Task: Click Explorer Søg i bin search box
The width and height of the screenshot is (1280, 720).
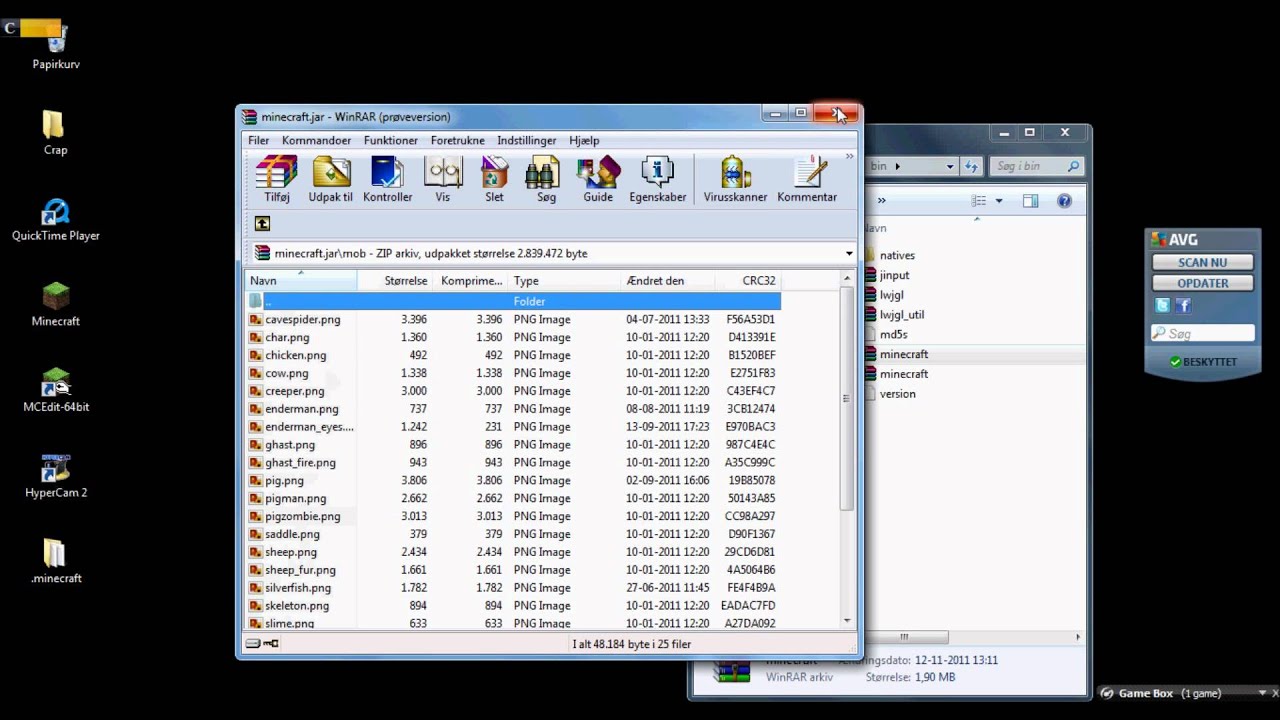Action: pos(1036,166)
